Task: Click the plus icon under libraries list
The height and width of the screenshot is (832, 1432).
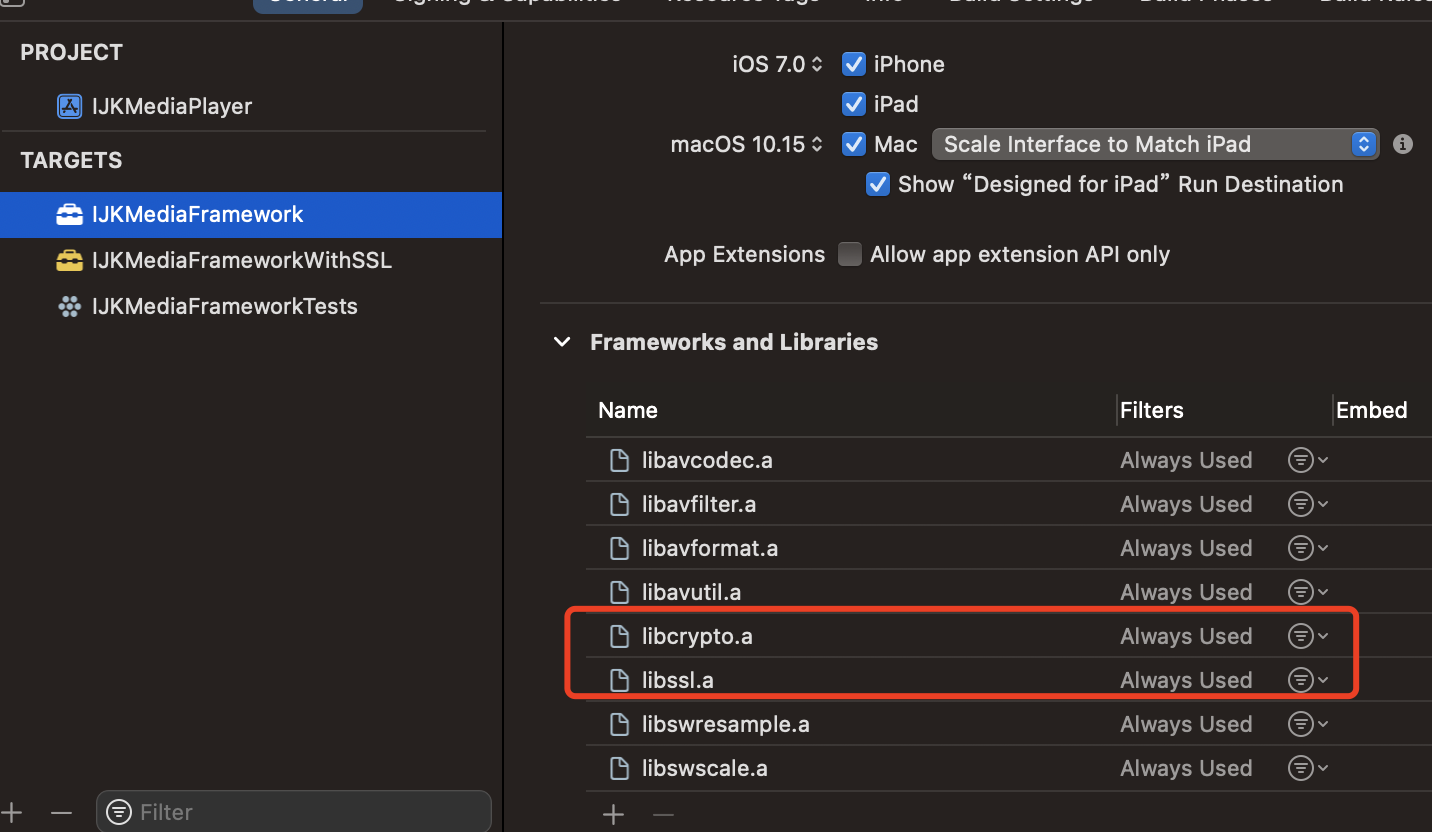Action: coord(613,815)
